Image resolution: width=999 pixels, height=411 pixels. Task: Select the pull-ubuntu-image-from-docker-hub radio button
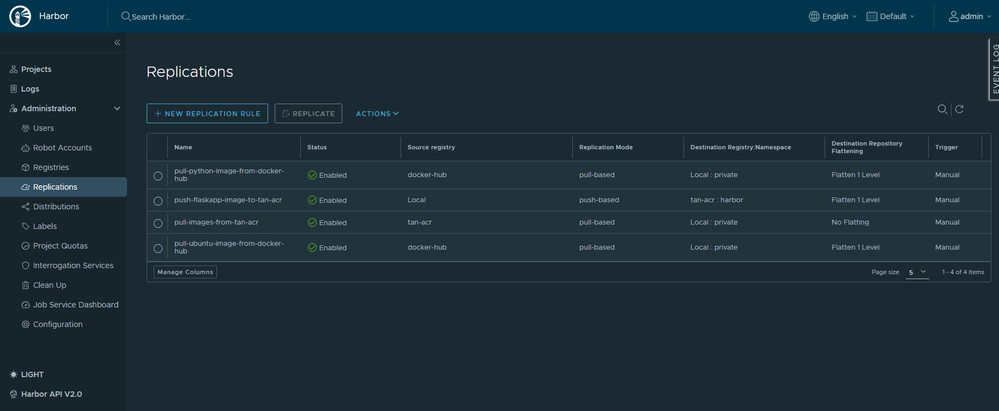tap(158, 247)
